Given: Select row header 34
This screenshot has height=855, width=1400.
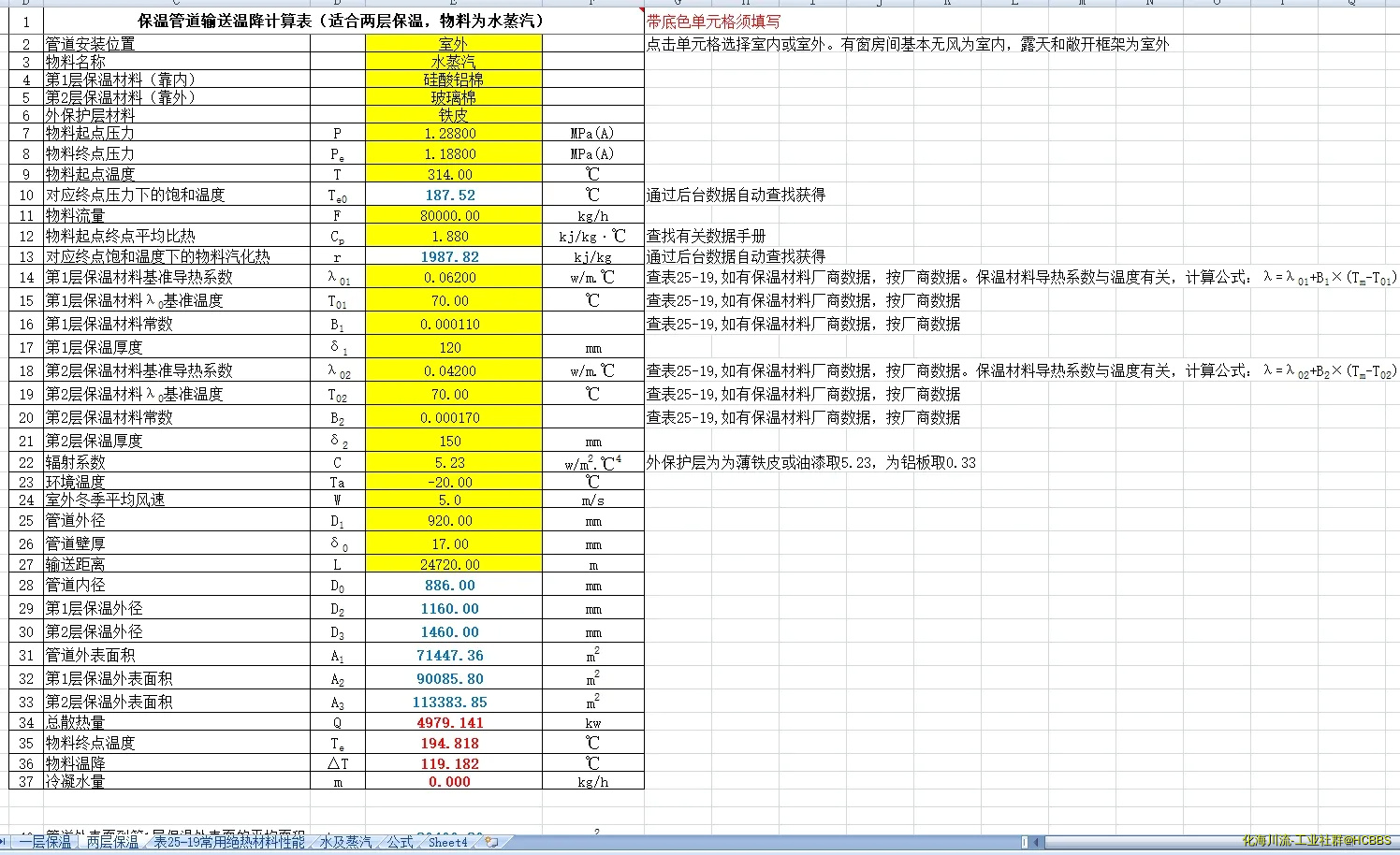Looking at the screenshot, I should 26,722.
